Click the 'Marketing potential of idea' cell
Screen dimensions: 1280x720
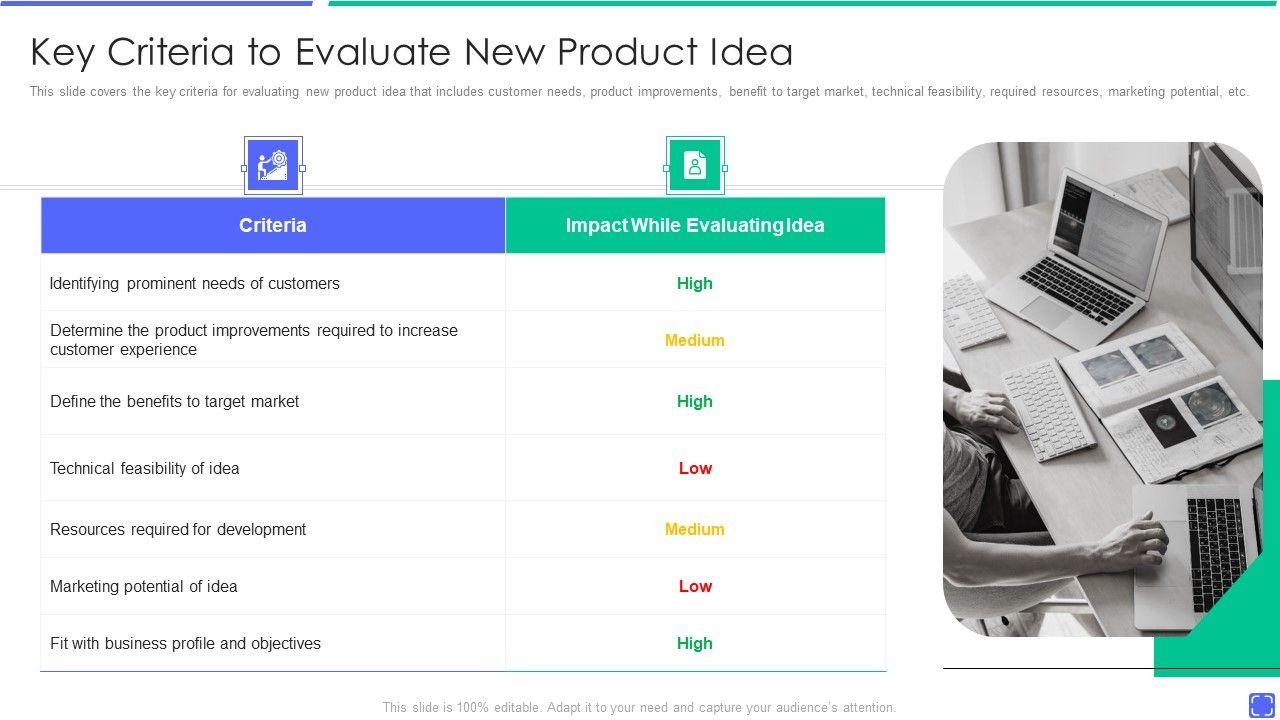click(144, 586)
